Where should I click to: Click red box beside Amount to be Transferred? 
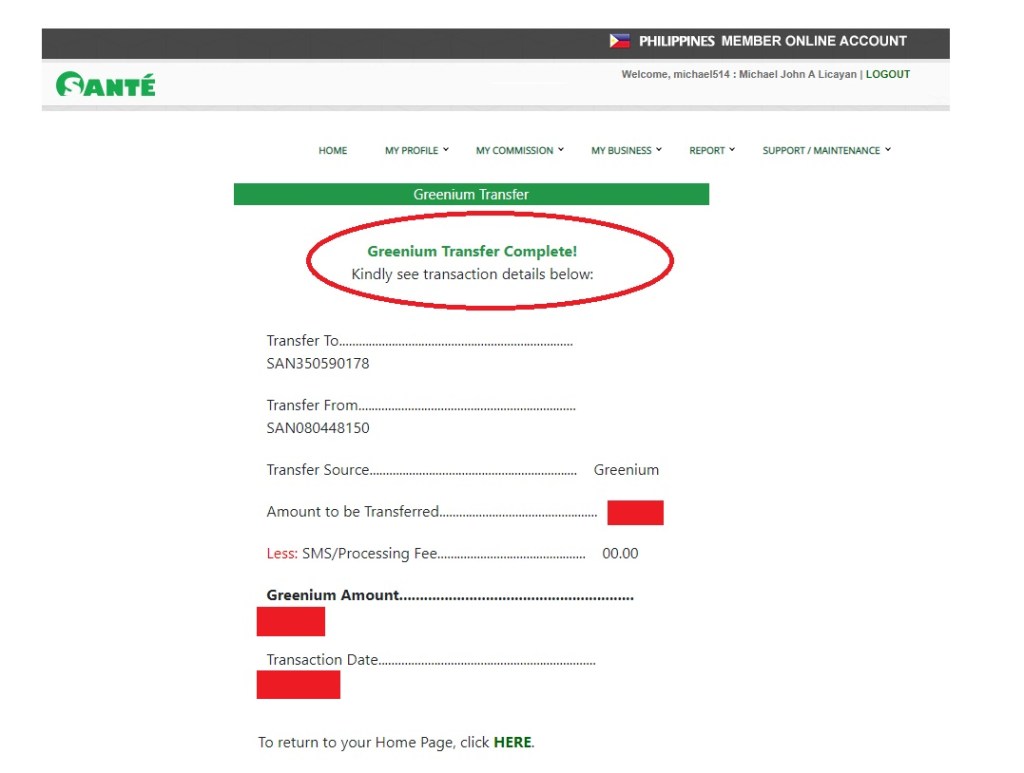[635, 512]
